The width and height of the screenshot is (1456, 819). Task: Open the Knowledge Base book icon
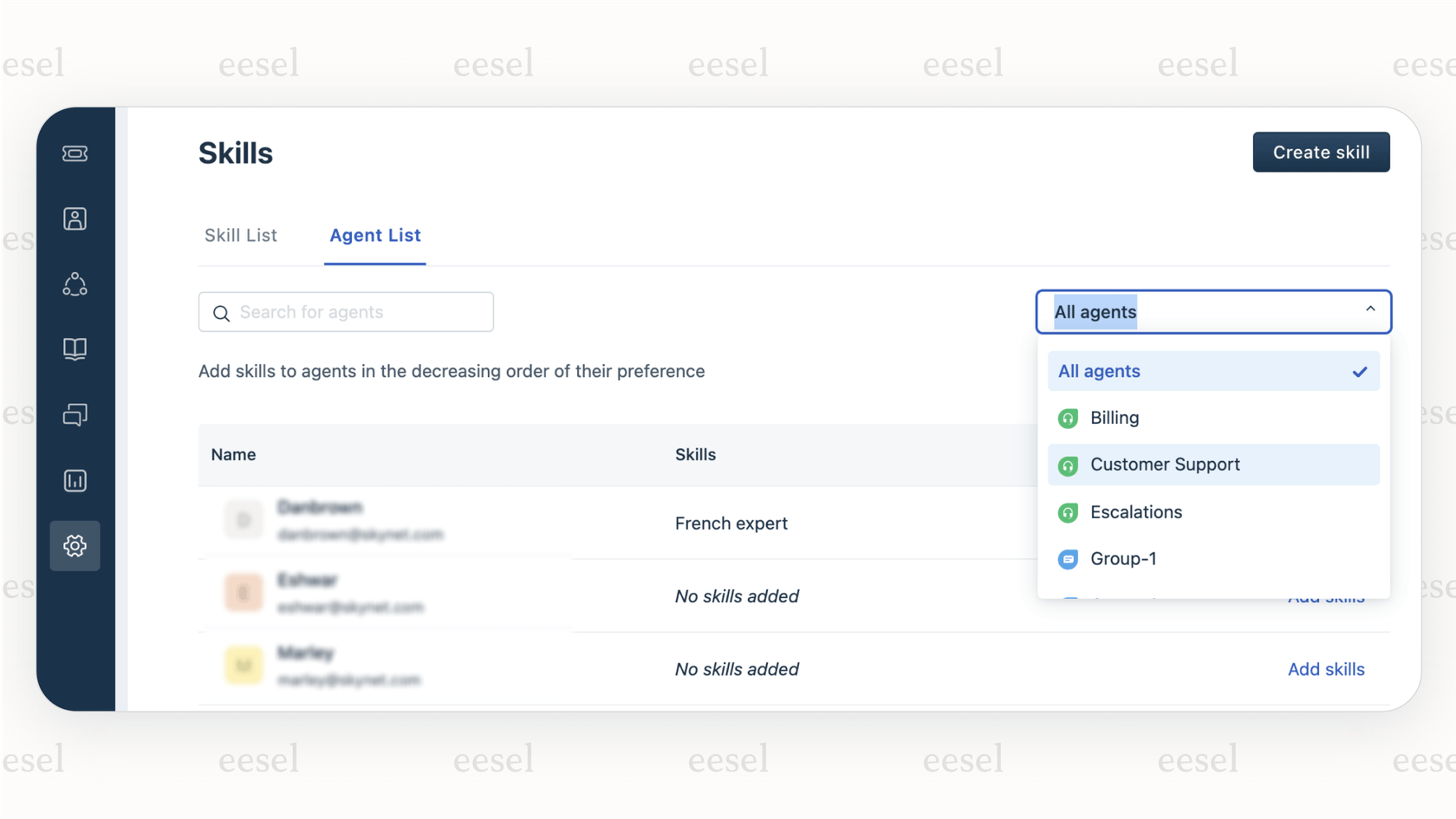point(75,349)
